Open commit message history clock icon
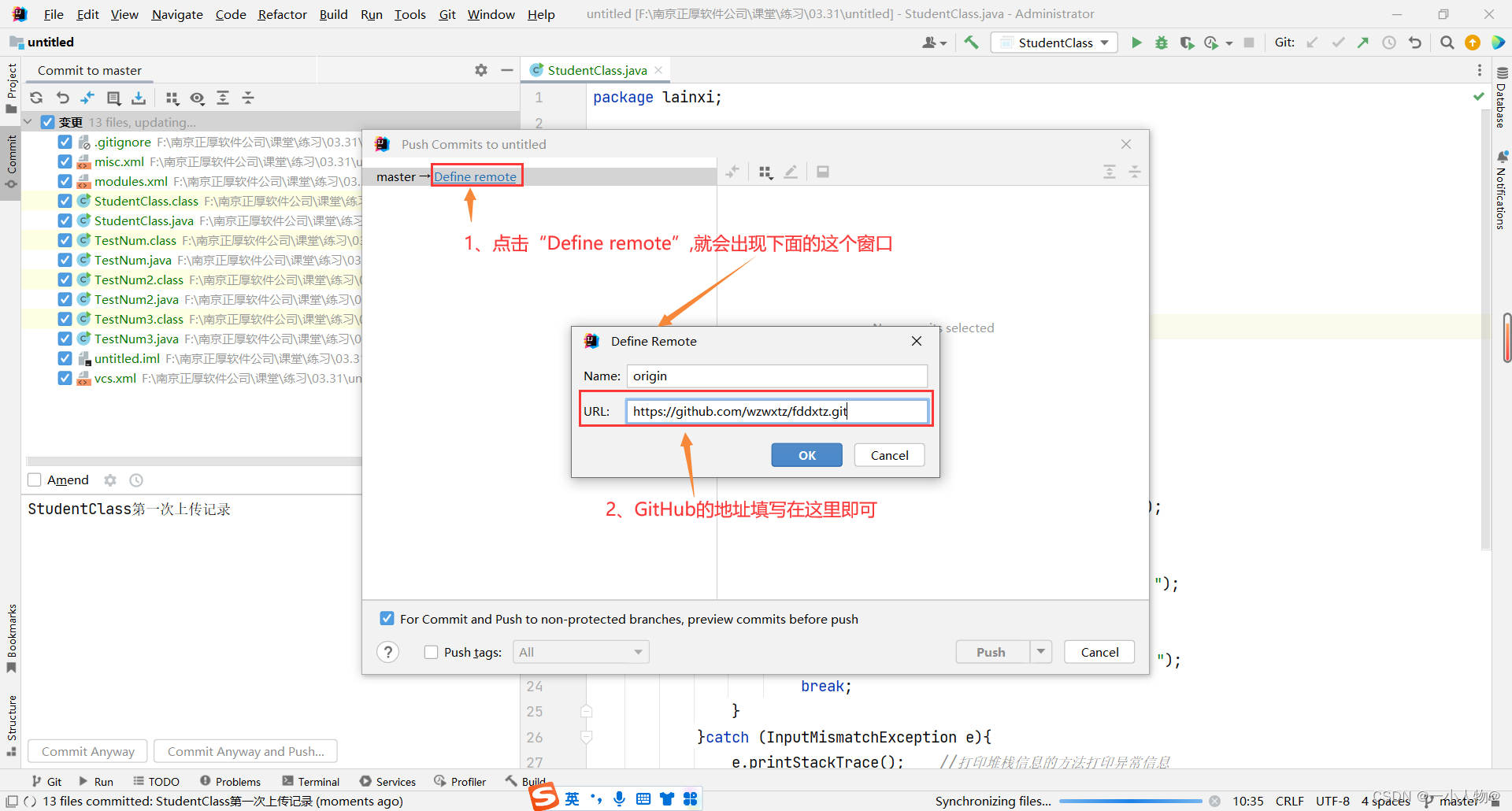The image size is (1512, 811). point(136,480)
